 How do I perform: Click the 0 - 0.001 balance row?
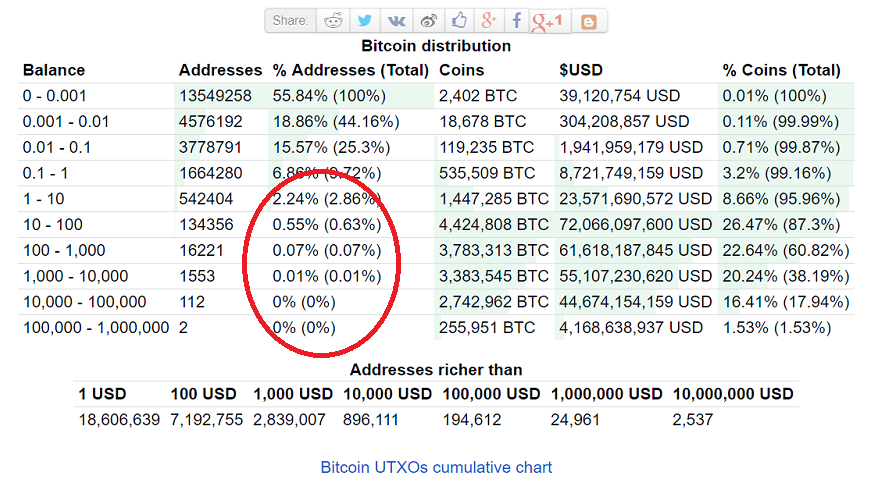tap(54, 96)
